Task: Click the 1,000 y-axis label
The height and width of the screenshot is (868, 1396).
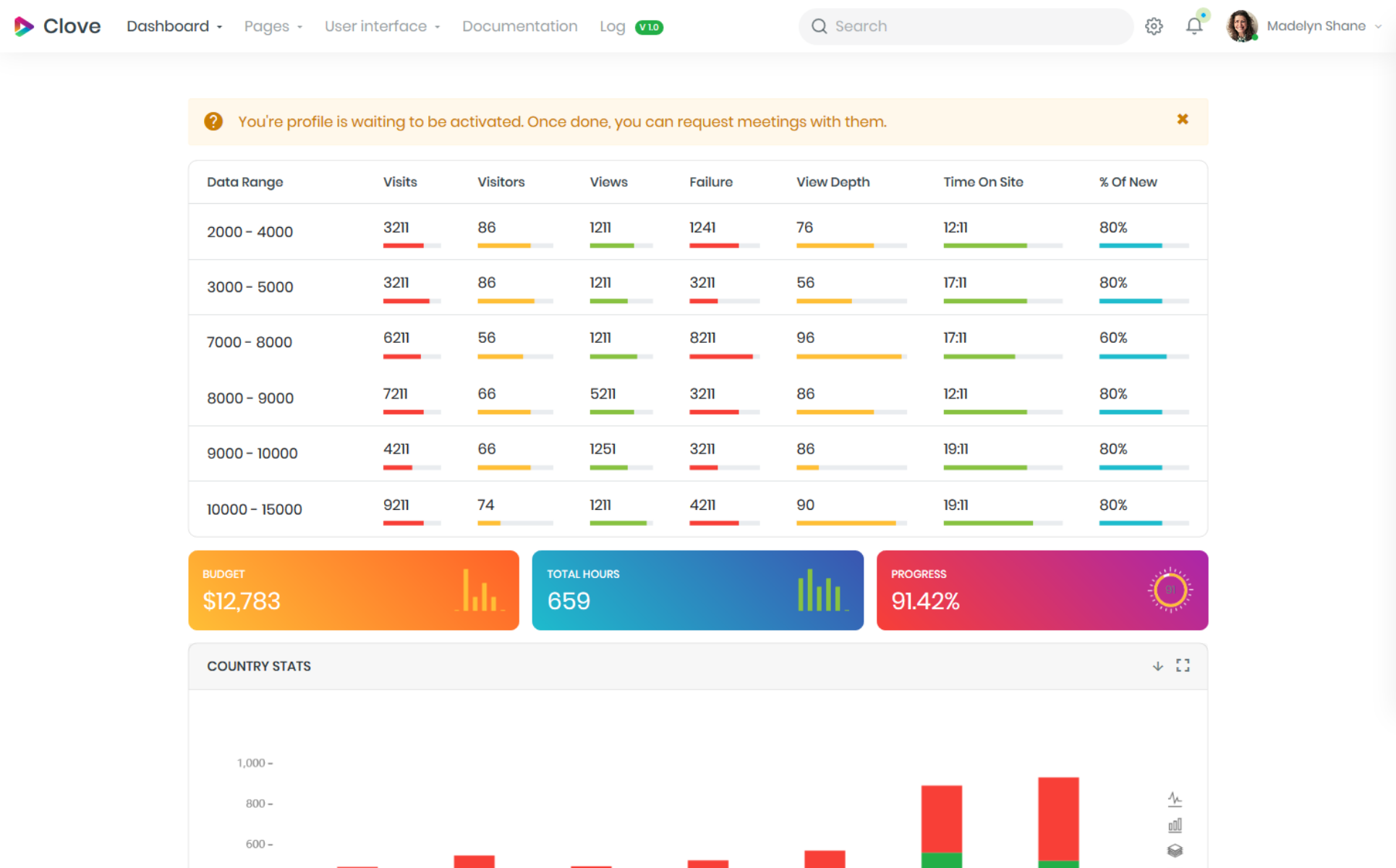Action: (x=255, y=763)
